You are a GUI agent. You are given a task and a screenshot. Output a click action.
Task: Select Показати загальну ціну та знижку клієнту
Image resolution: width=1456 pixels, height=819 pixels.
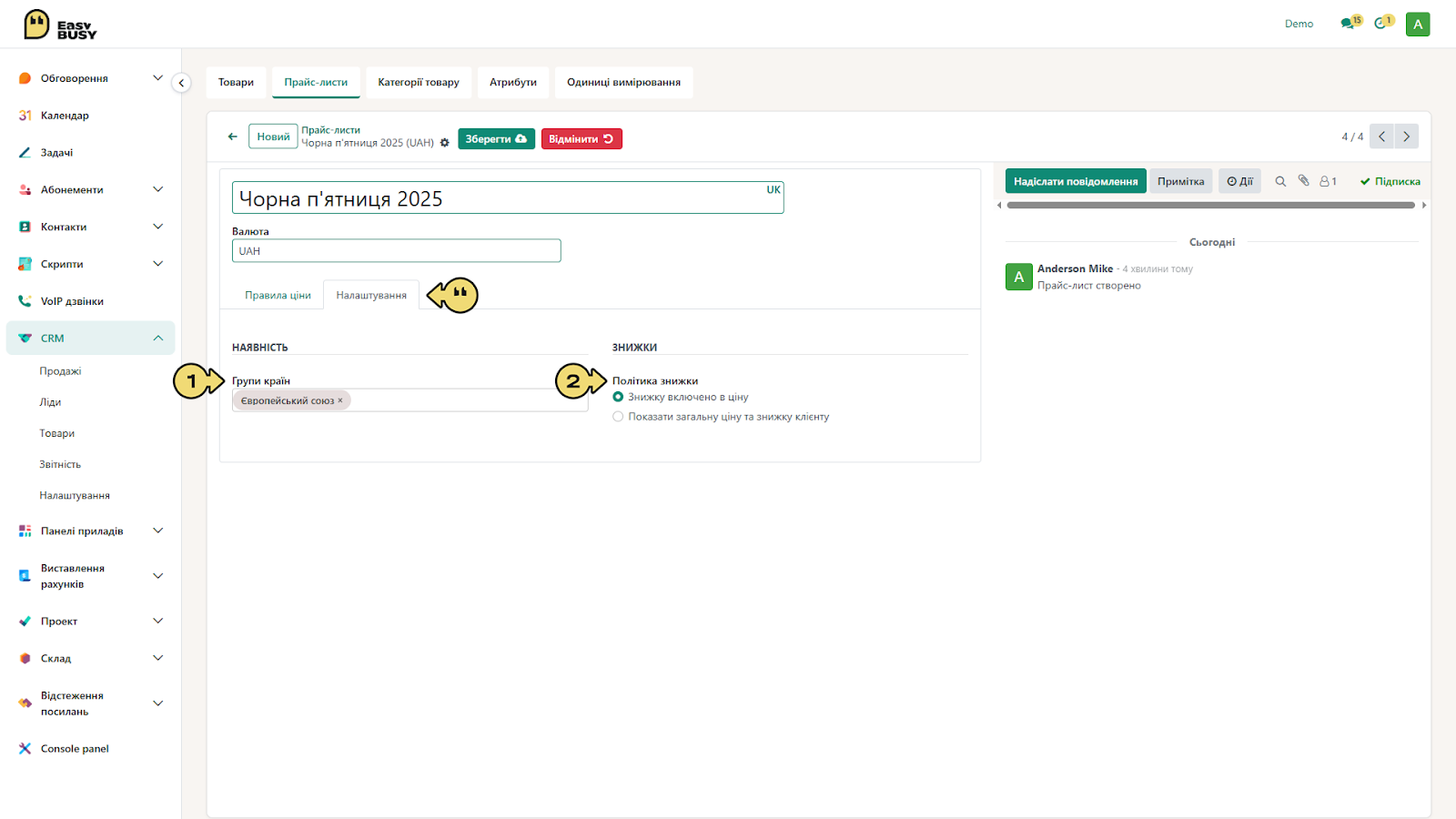click(618, 417)
